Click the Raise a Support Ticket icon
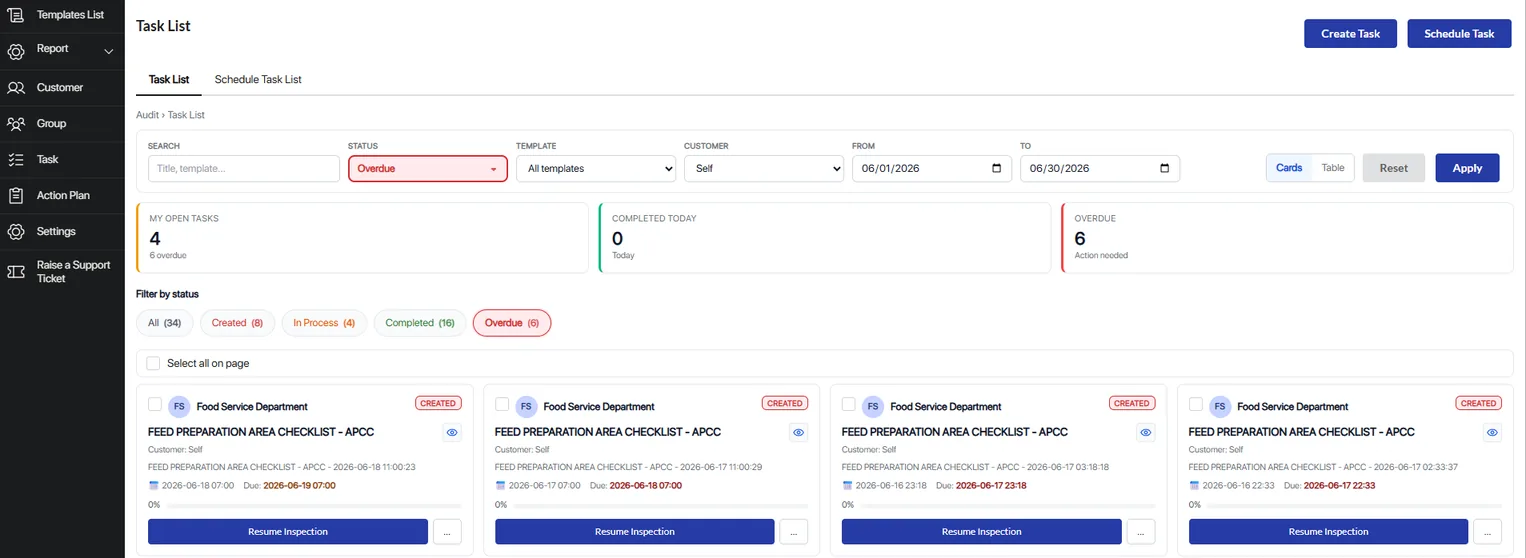Viewport: 1526px width, 558px height. 16,272
